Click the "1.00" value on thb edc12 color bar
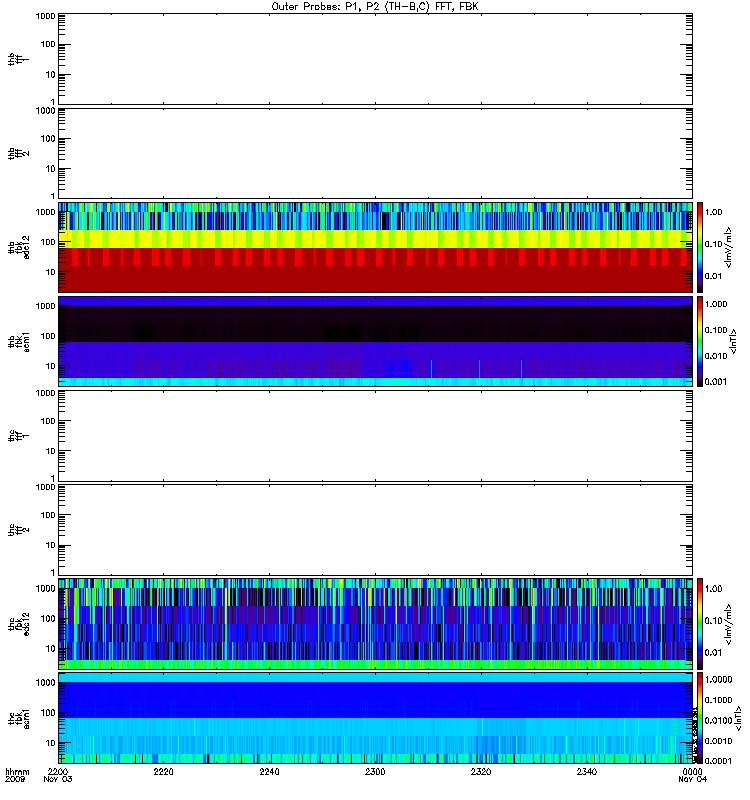 coord(714,212)
